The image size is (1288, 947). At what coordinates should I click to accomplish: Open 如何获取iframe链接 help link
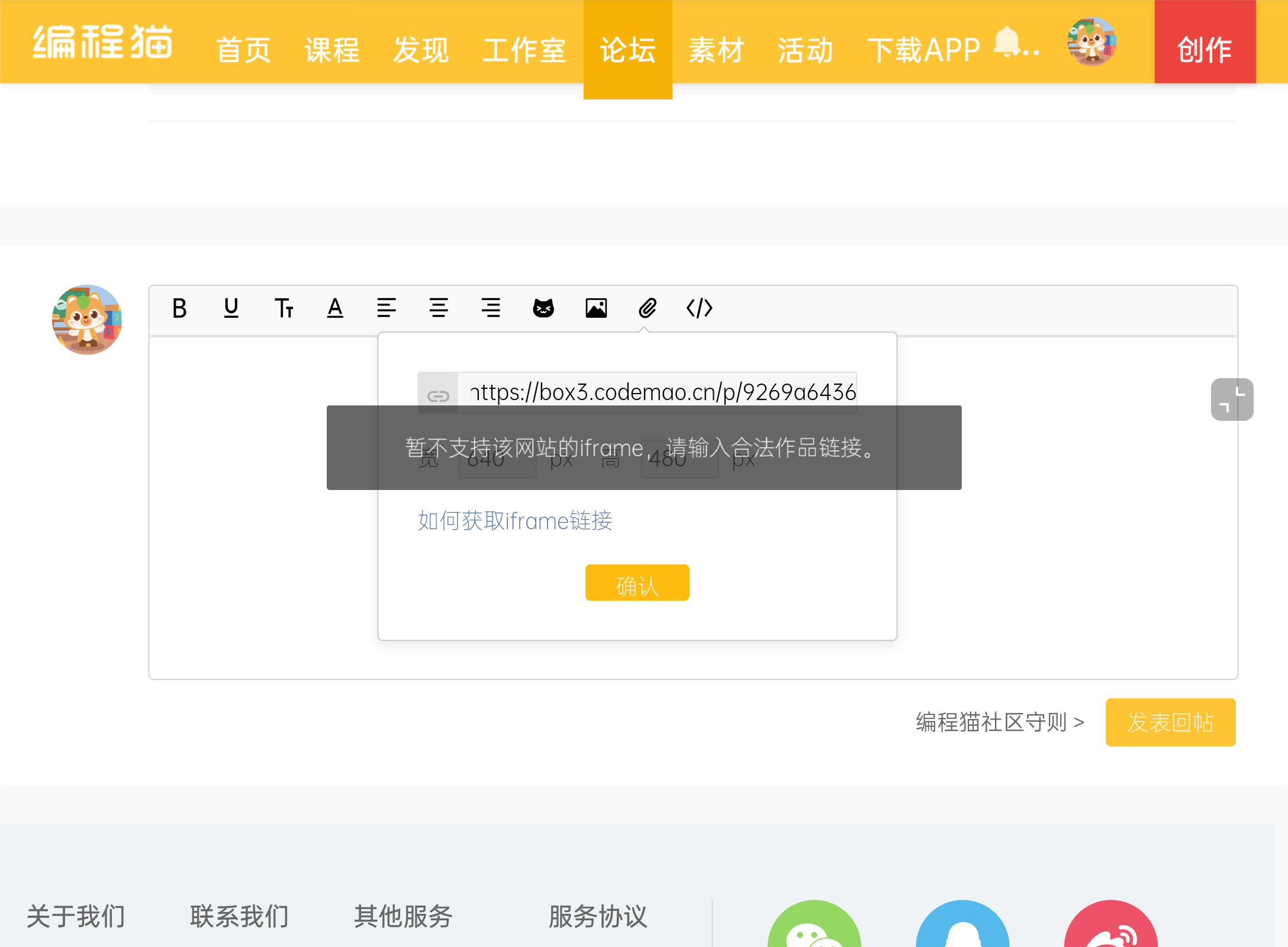click(515, 521)
